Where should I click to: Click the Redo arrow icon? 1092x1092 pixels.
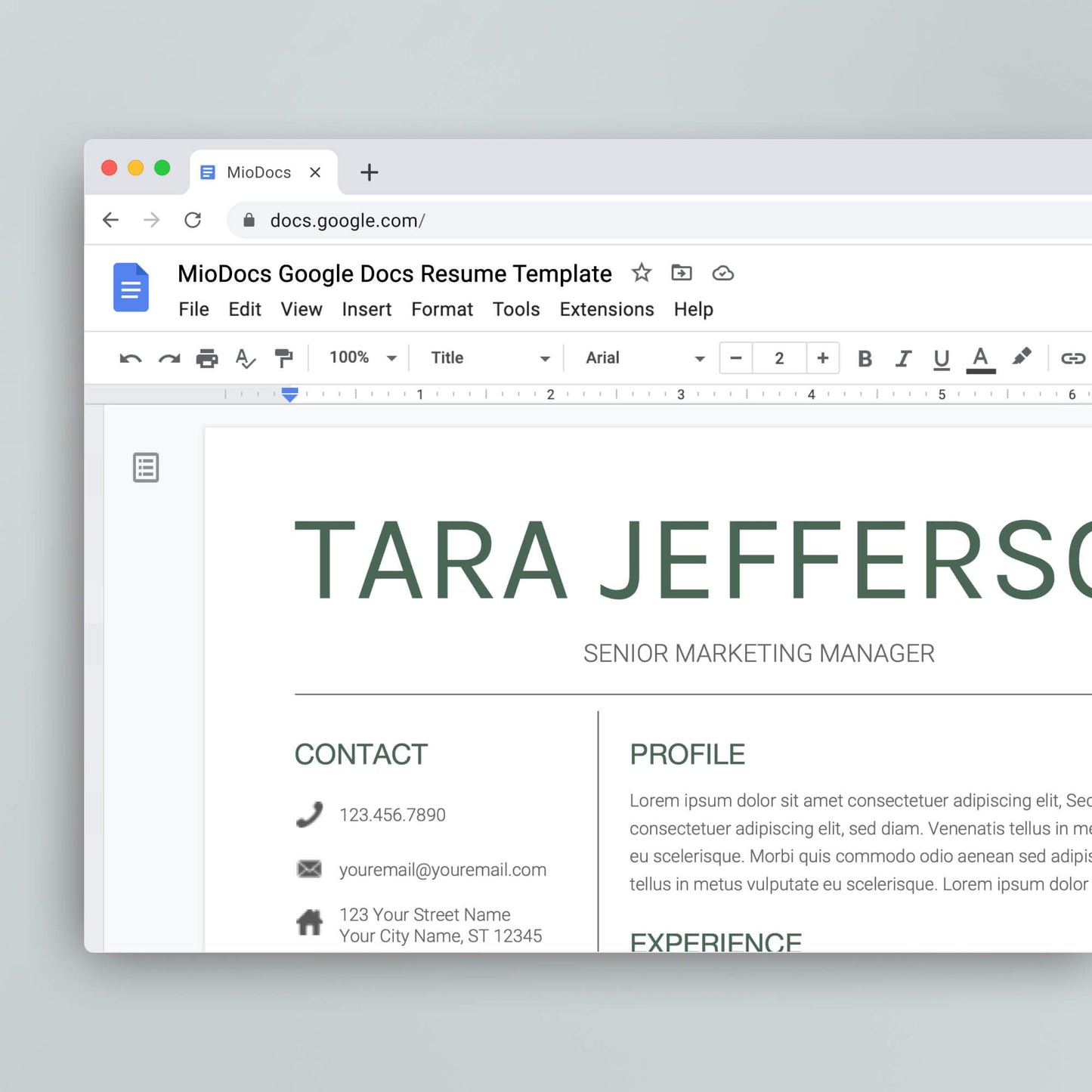pos(169,358)
